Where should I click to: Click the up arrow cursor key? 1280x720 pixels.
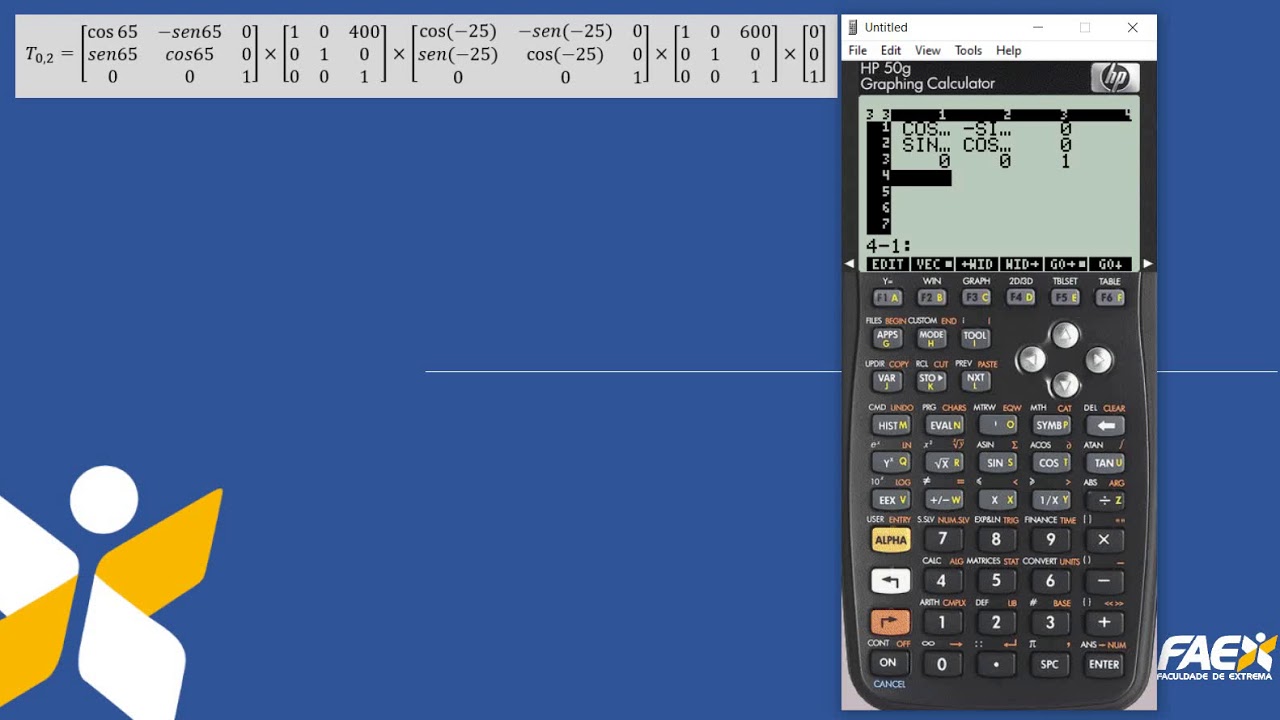(1065, 335)
